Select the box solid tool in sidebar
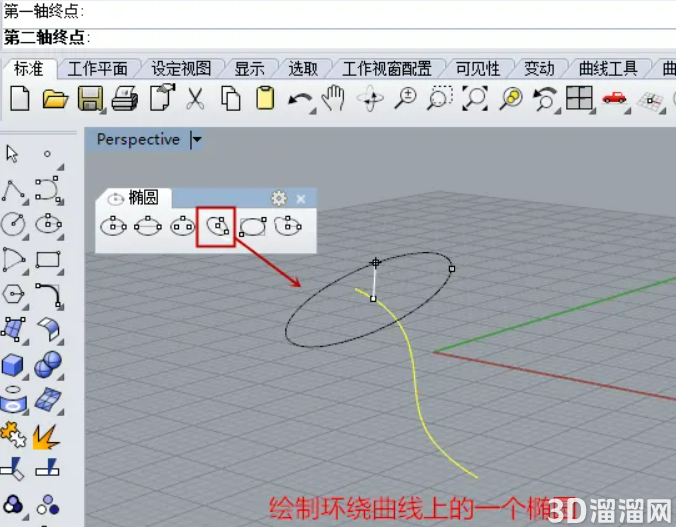Viewport: 676px width, 527px height. tap(13, 365)
